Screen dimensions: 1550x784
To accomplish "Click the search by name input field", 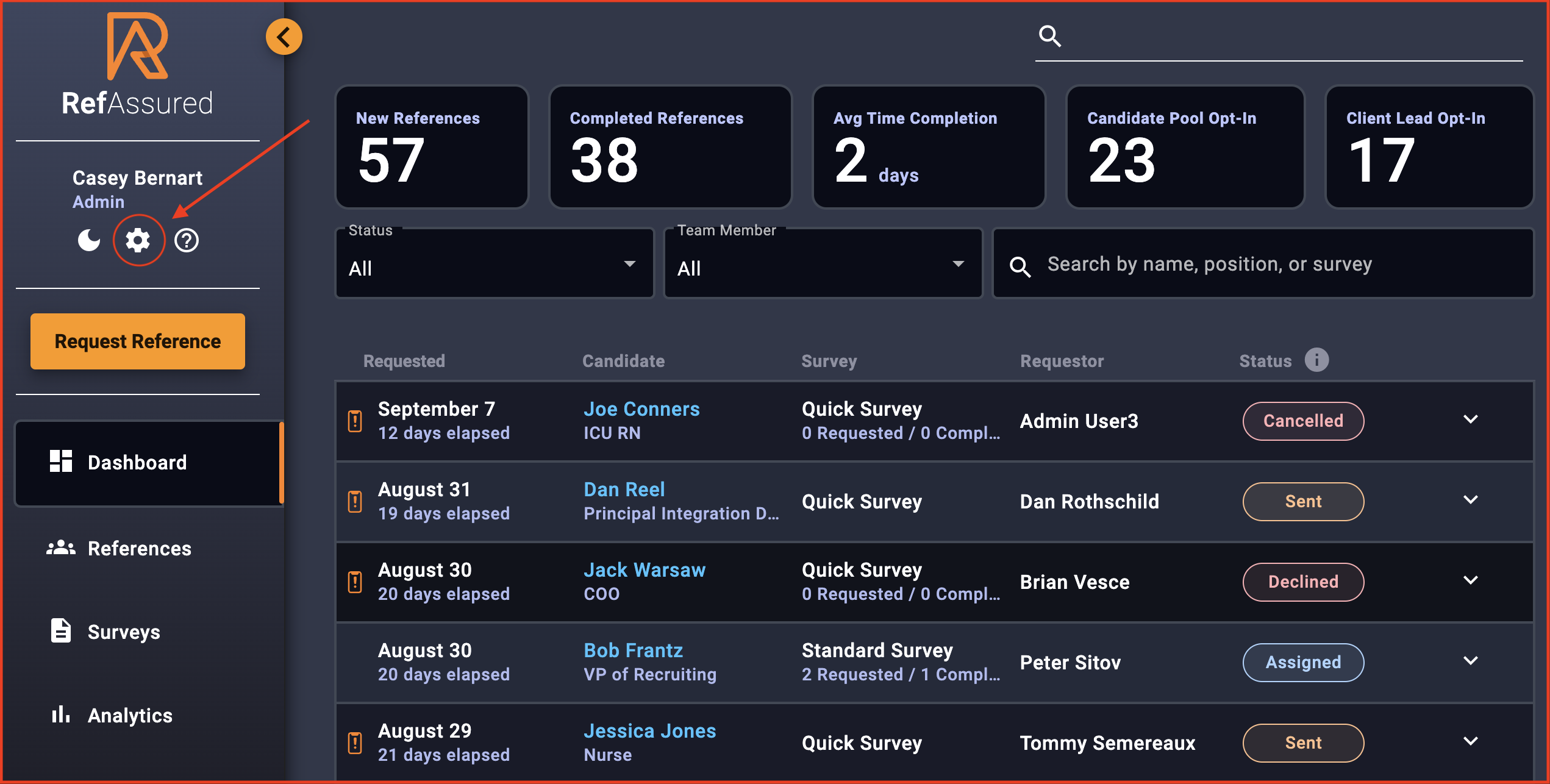I will click(1210, 265).
